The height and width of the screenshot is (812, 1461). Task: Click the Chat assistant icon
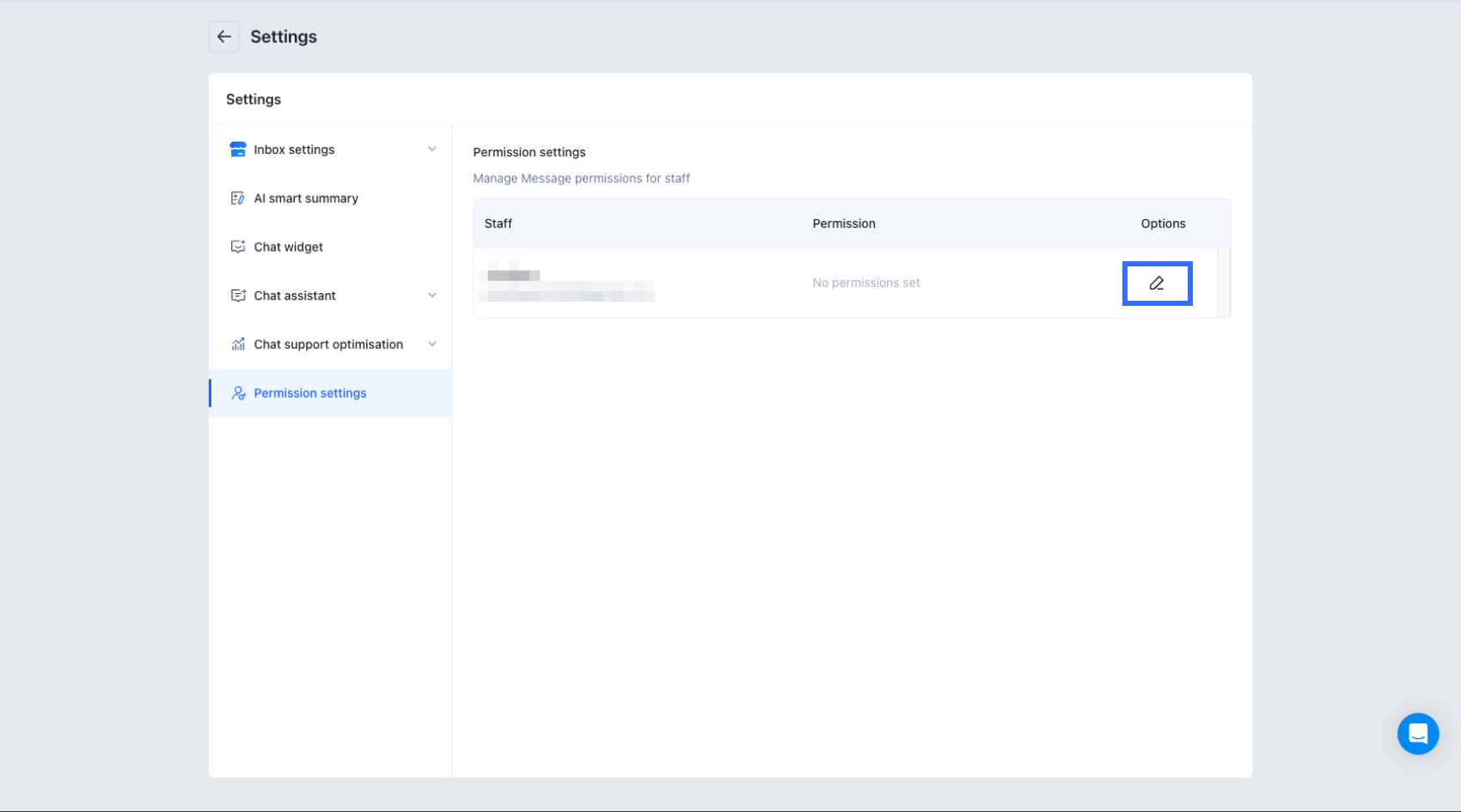pyautogui.click(x=238, y=296)
